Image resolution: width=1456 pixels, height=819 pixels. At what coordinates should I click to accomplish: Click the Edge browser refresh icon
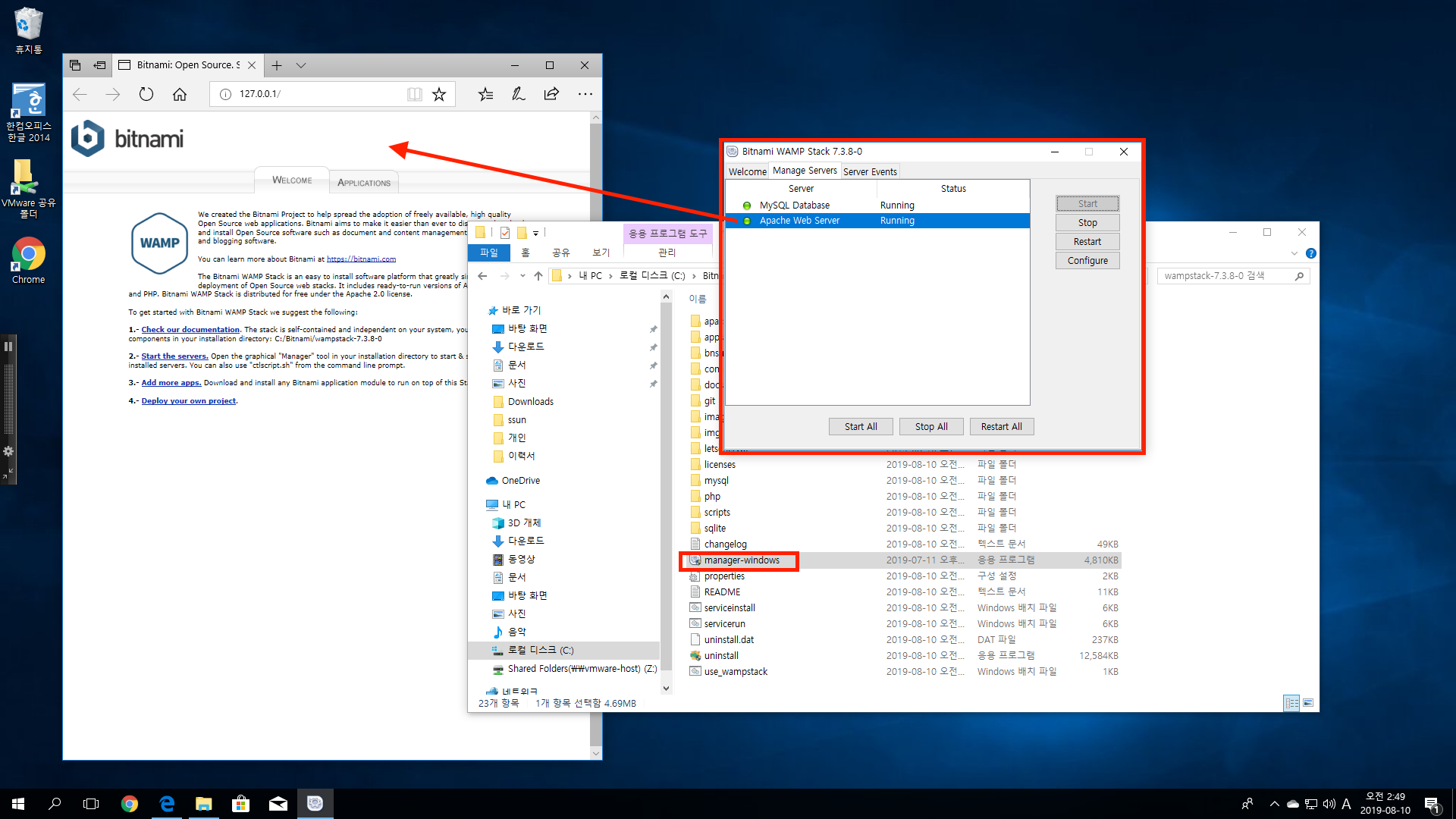click(146, 94)
